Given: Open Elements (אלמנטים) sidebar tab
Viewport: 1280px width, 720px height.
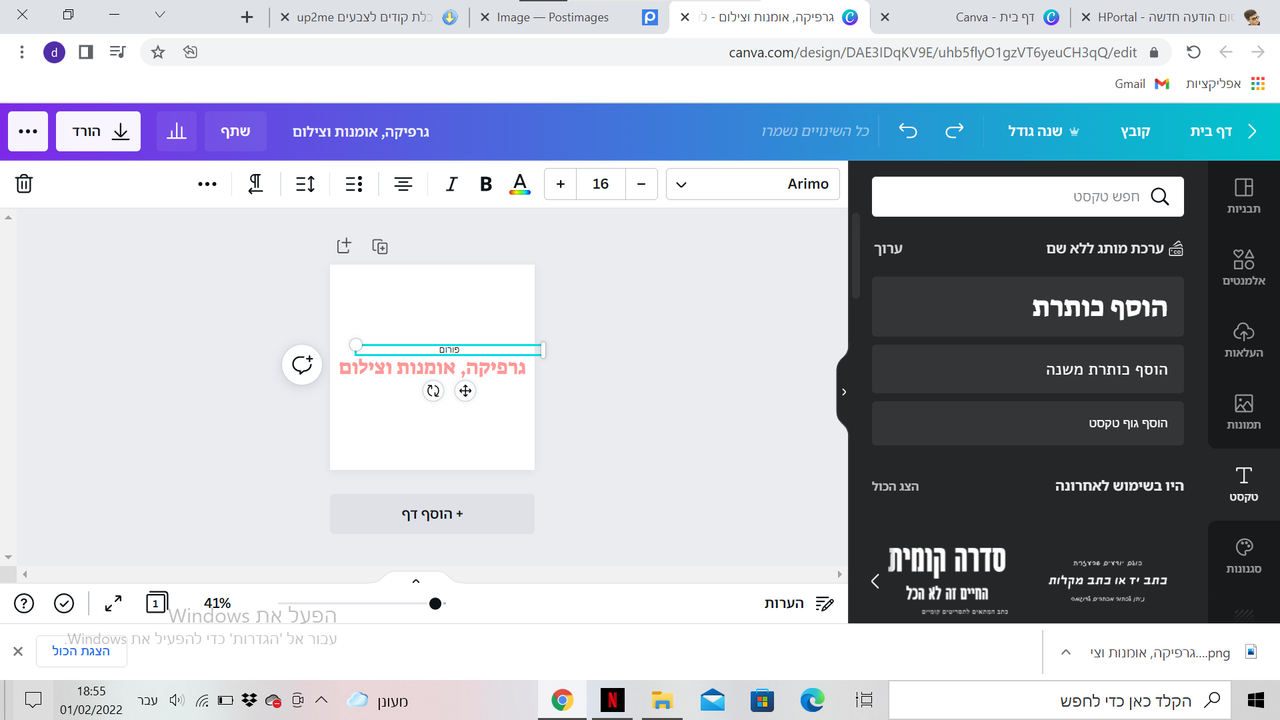Looking at the screenshot, I should click(x=1244, y=267).
